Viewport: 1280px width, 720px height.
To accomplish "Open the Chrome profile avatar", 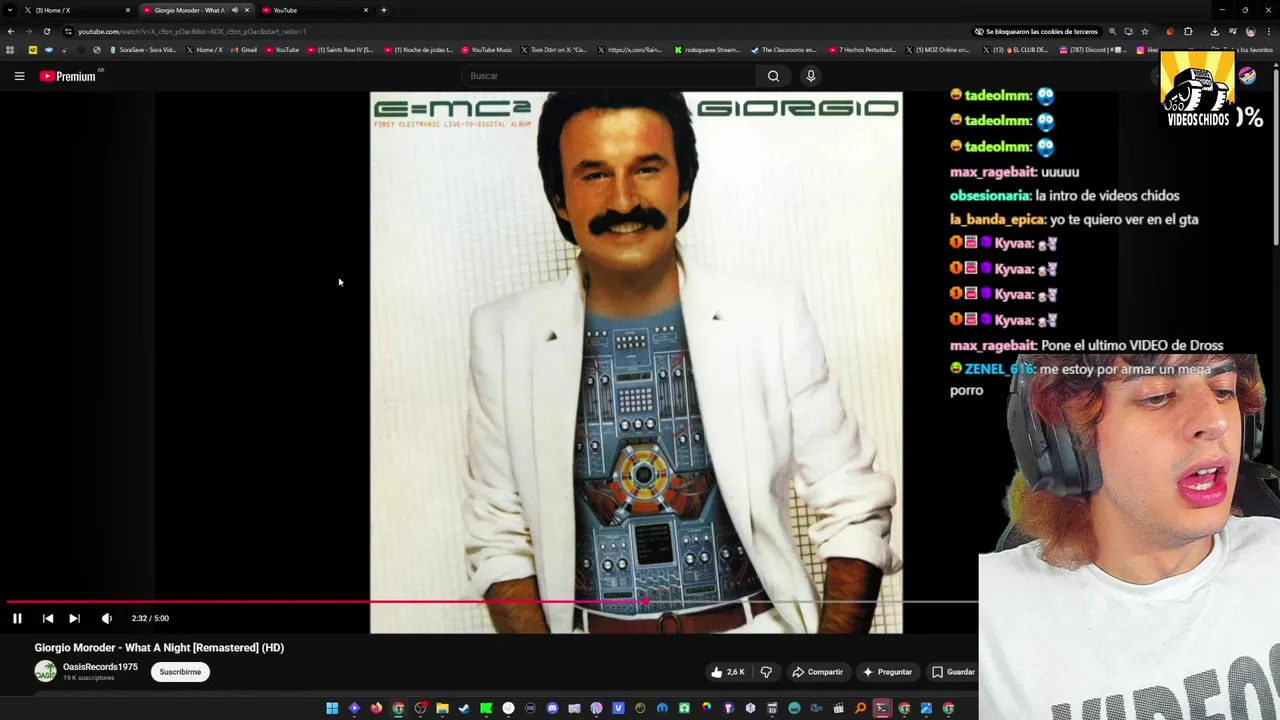I will point(1250,31).
